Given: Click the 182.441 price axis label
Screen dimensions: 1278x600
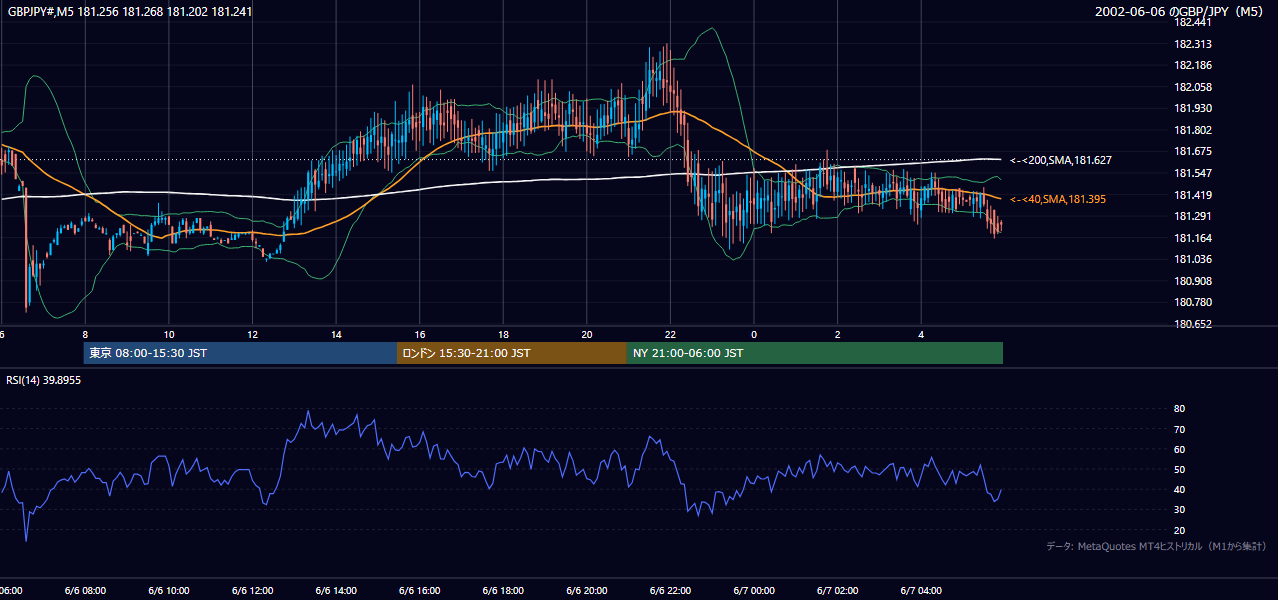Looking at the screenshot, I should coord(1192,22).
